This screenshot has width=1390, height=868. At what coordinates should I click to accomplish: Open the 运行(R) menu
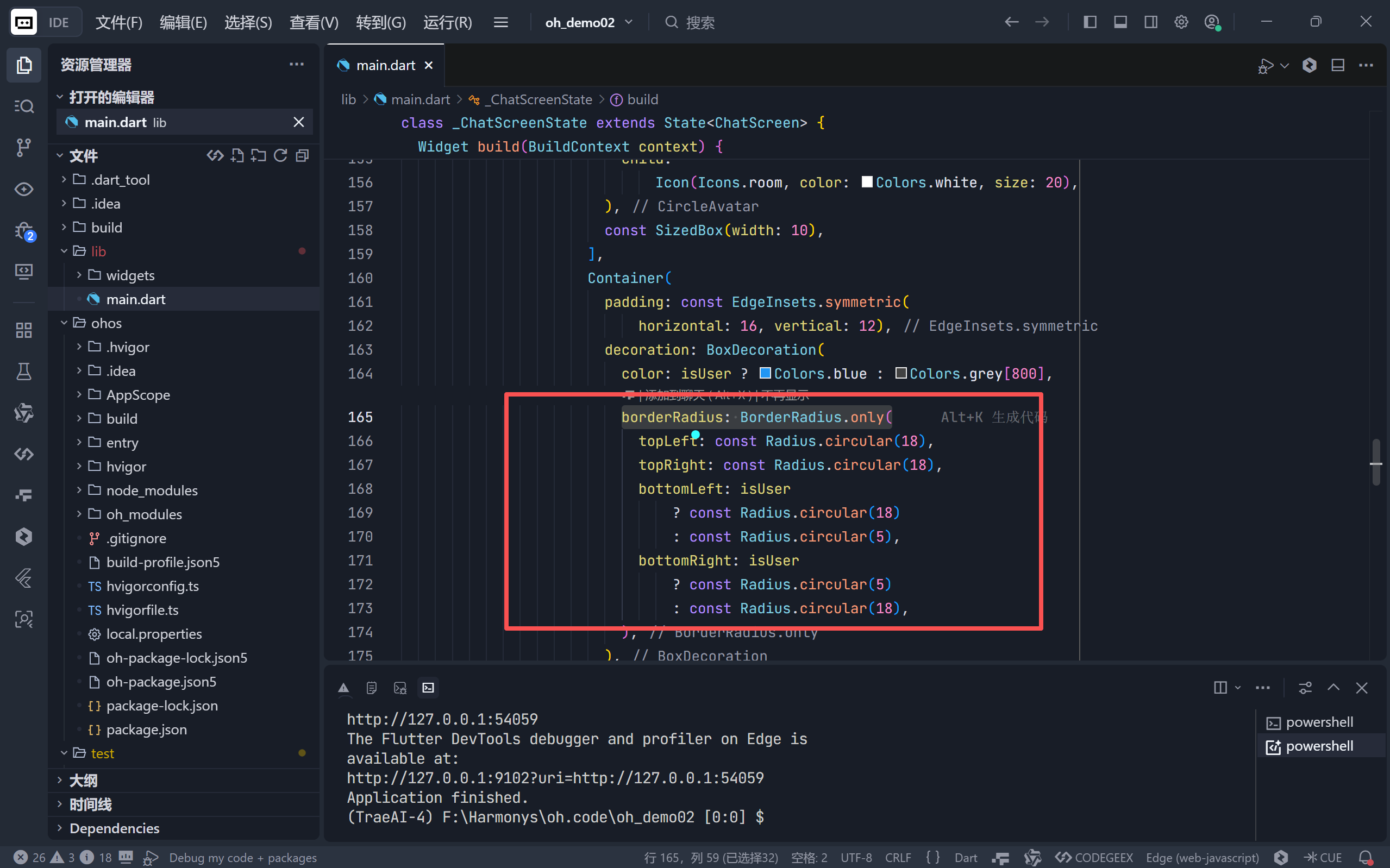(x=447, y=22)
